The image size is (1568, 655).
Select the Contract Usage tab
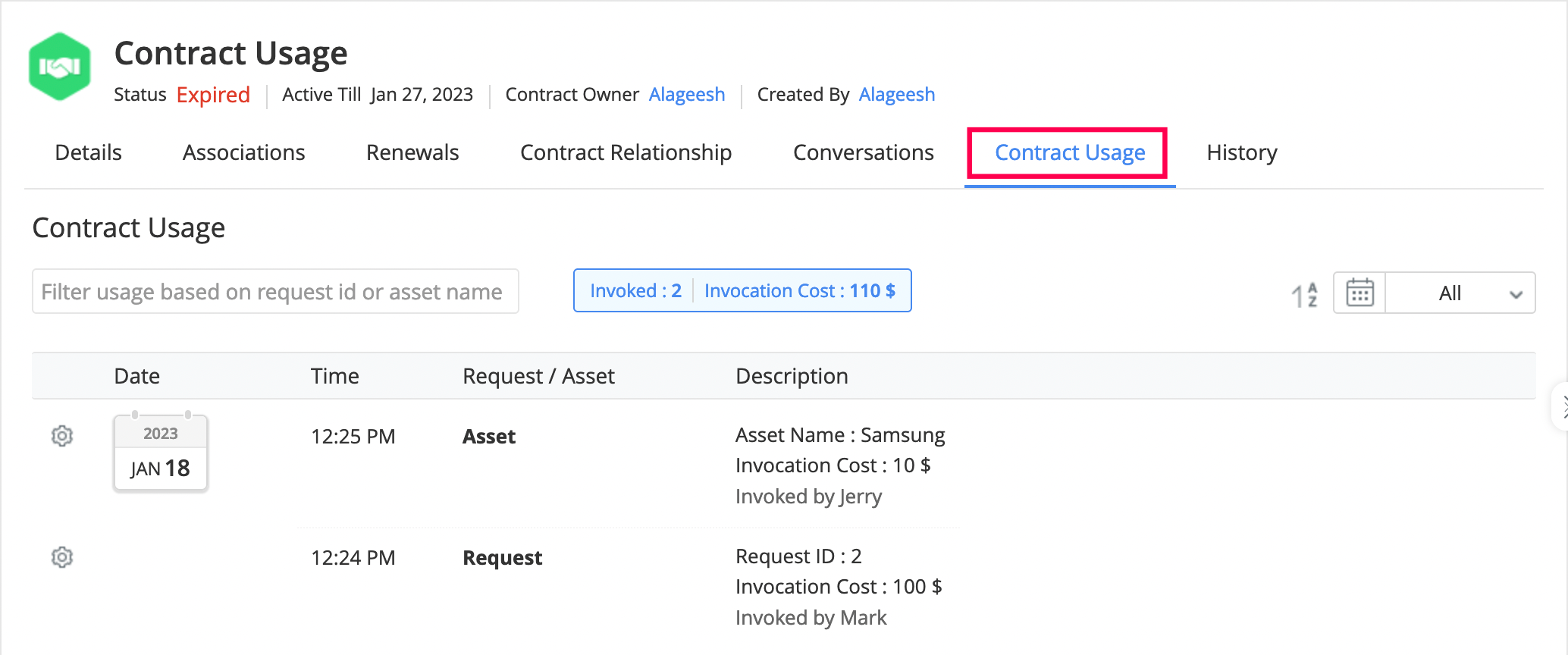tap(1069, 152)
